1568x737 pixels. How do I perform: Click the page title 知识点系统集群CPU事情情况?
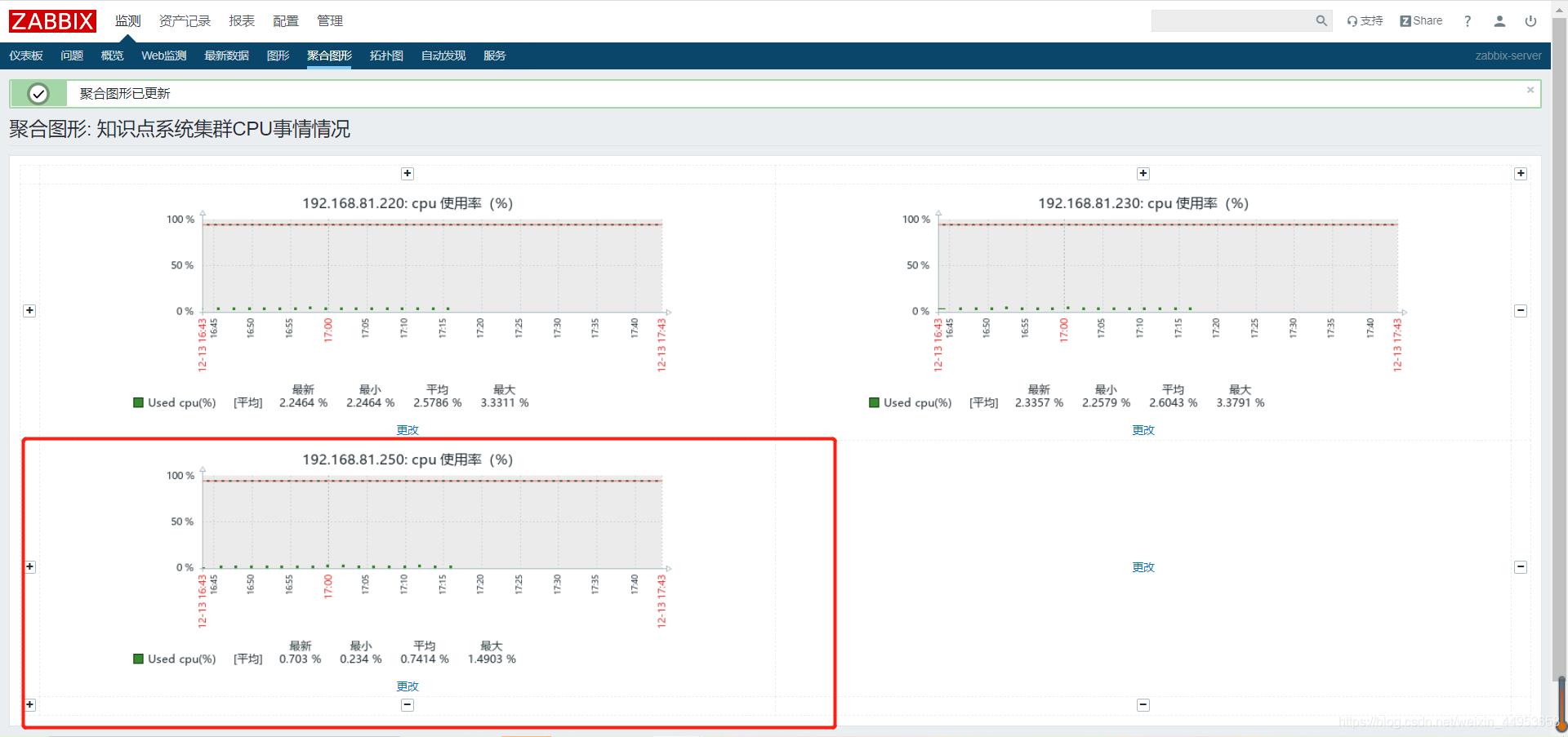point(223,129)
